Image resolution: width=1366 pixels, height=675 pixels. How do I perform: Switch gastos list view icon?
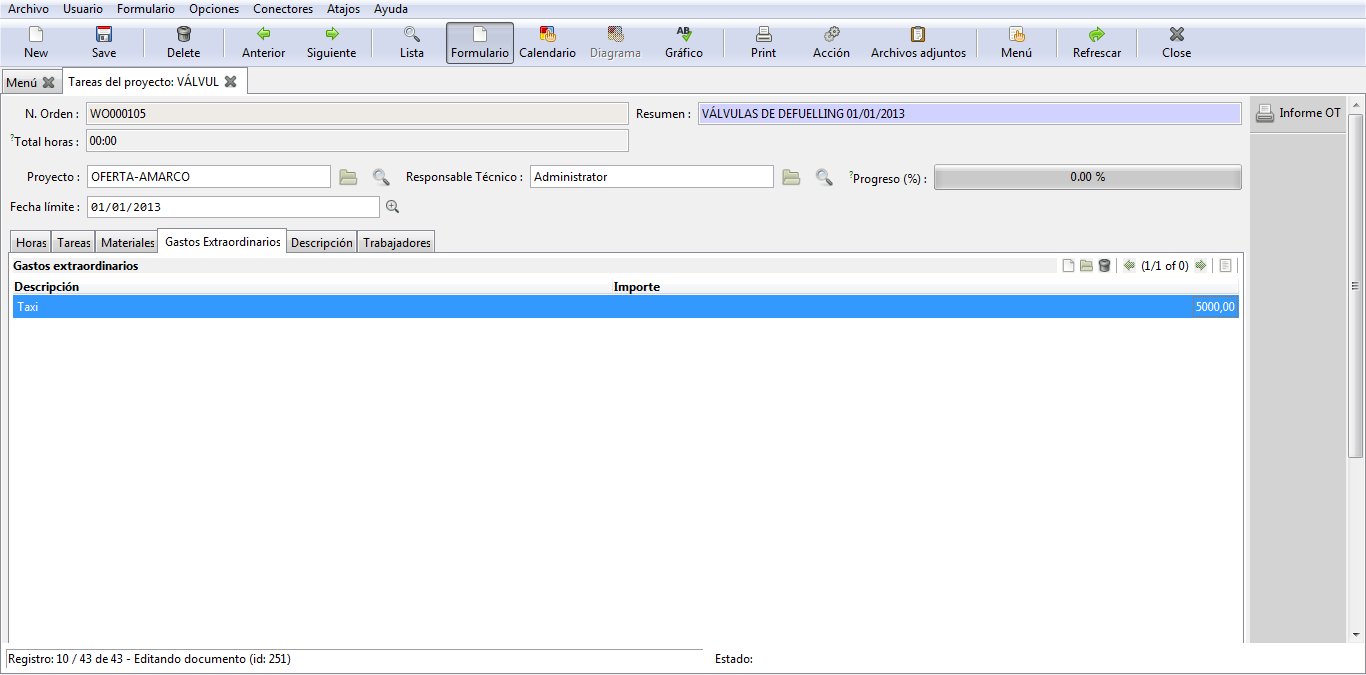click(1225, 266)
